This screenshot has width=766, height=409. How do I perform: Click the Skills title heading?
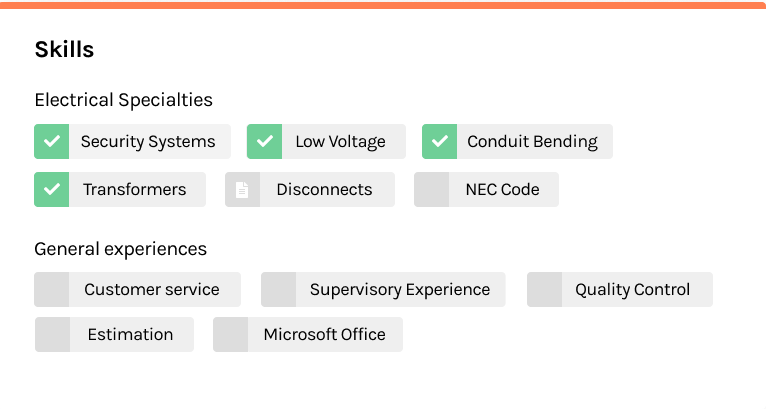[x=64, y=49]
